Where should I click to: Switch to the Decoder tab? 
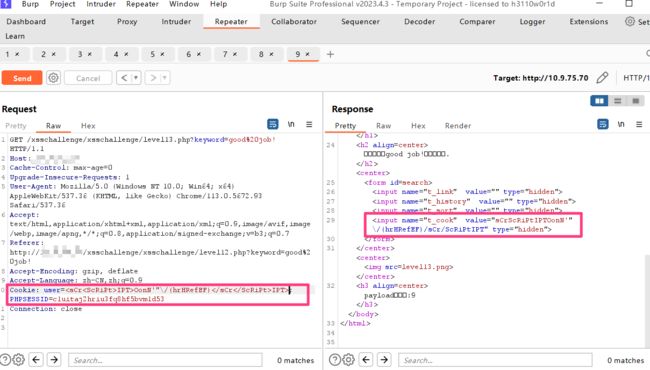(x=420, y=22)
